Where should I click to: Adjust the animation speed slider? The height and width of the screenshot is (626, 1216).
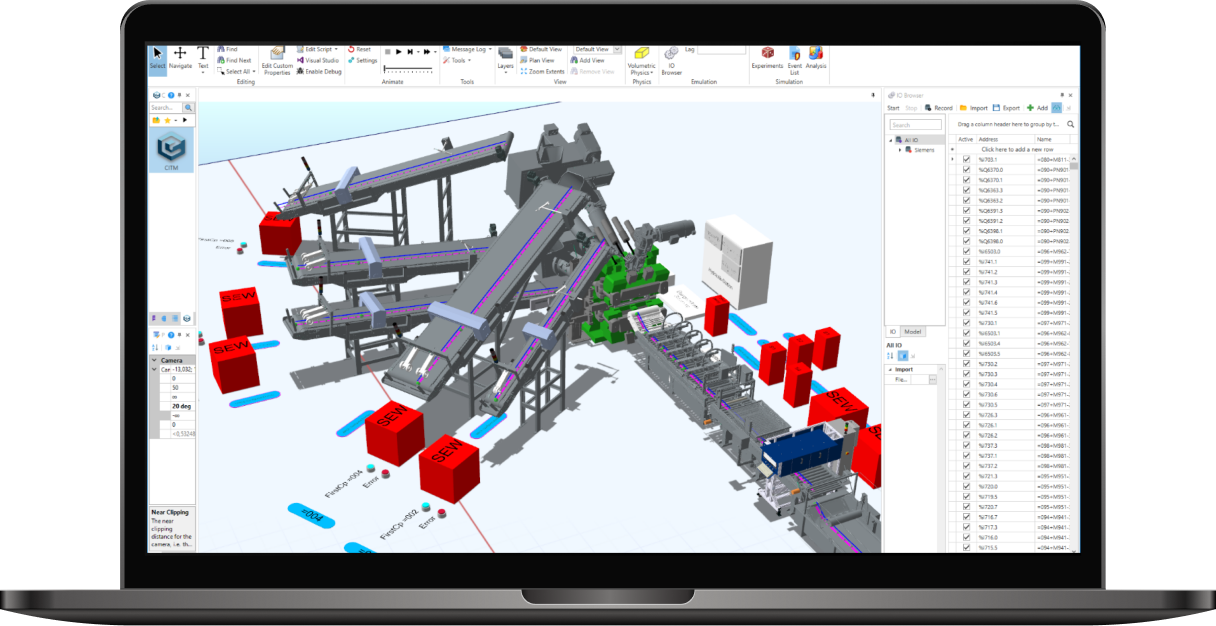coord(408,69)
